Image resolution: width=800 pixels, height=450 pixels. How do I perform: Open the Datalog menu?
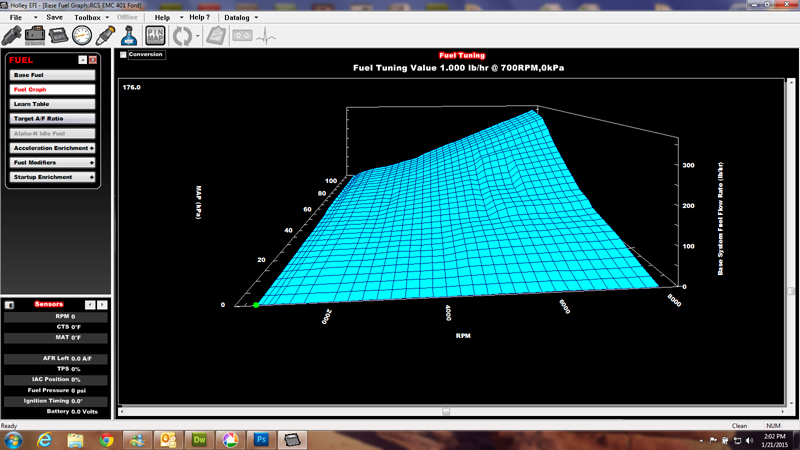[x=237, y=18]
